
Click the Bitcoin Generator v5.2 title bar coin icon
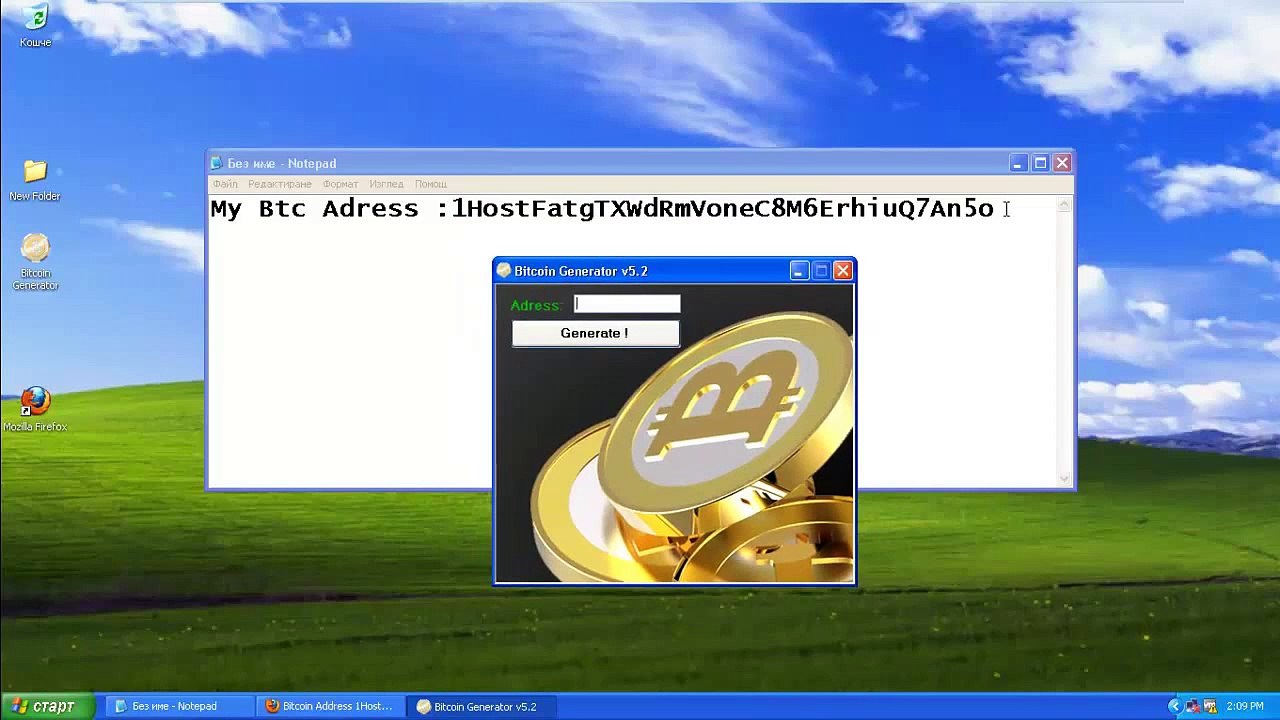point(504,271)
